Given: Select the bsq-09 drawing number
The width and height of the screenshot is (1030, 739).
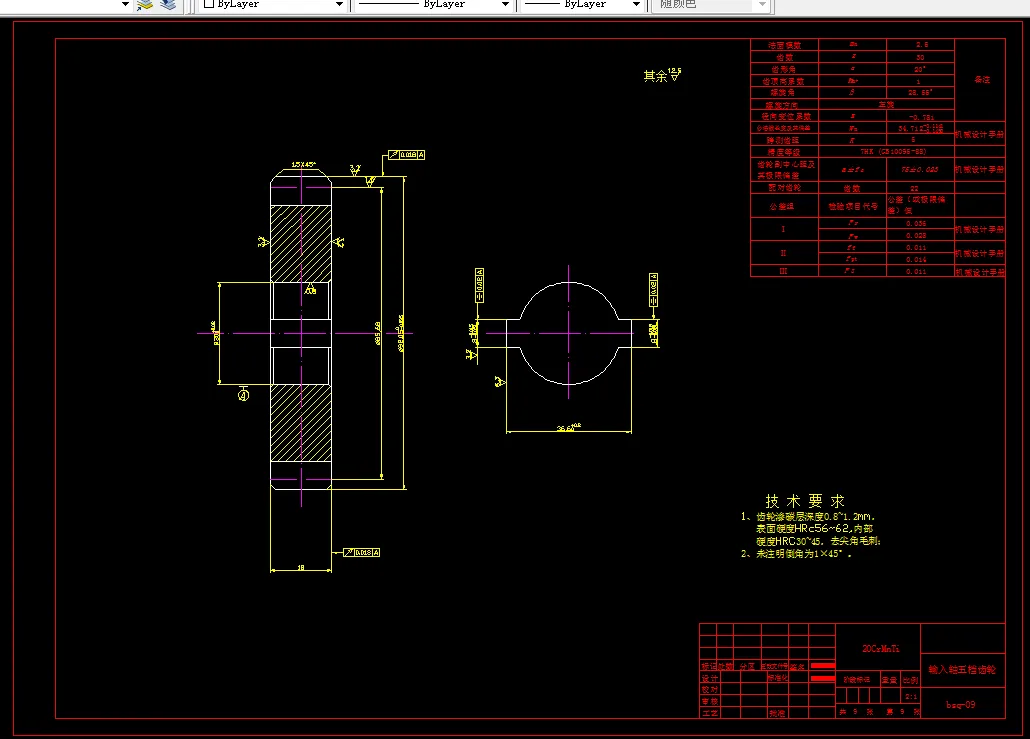Looking at the screenshot, I should tap(960, 704).
